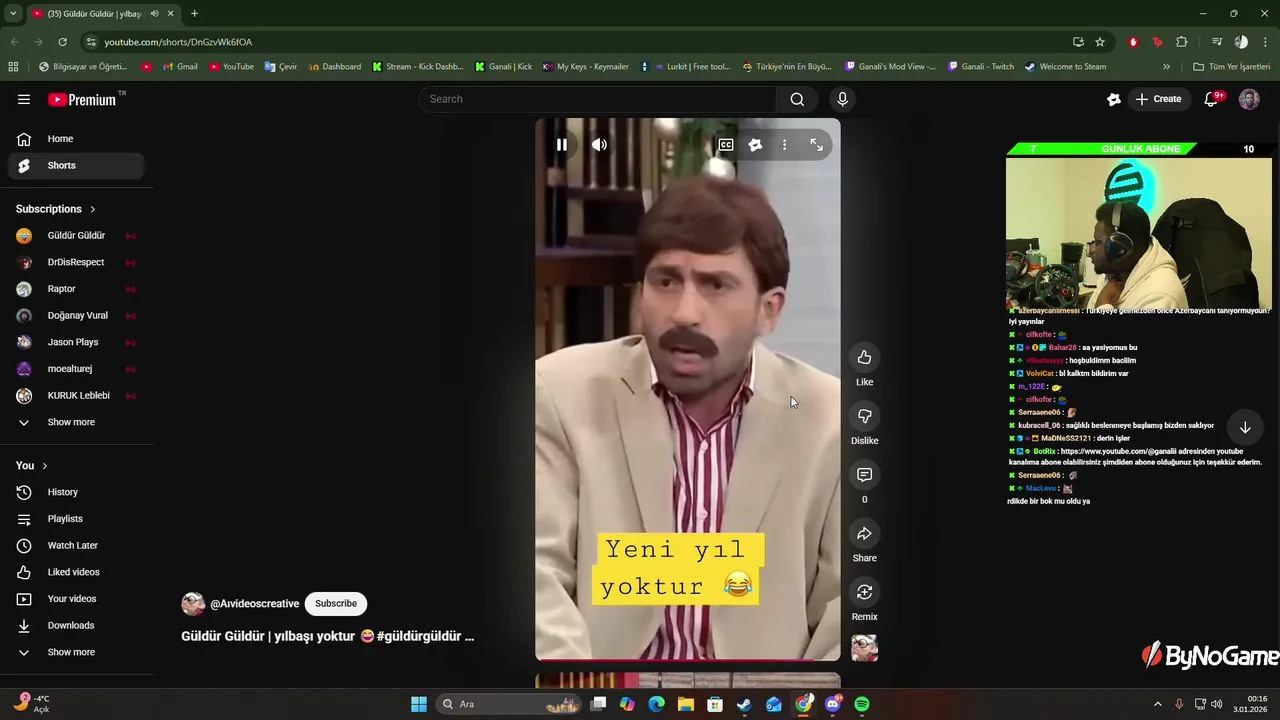
Task: Open the @Arvideoscreative channel avatar
Action: click(193, 604)
